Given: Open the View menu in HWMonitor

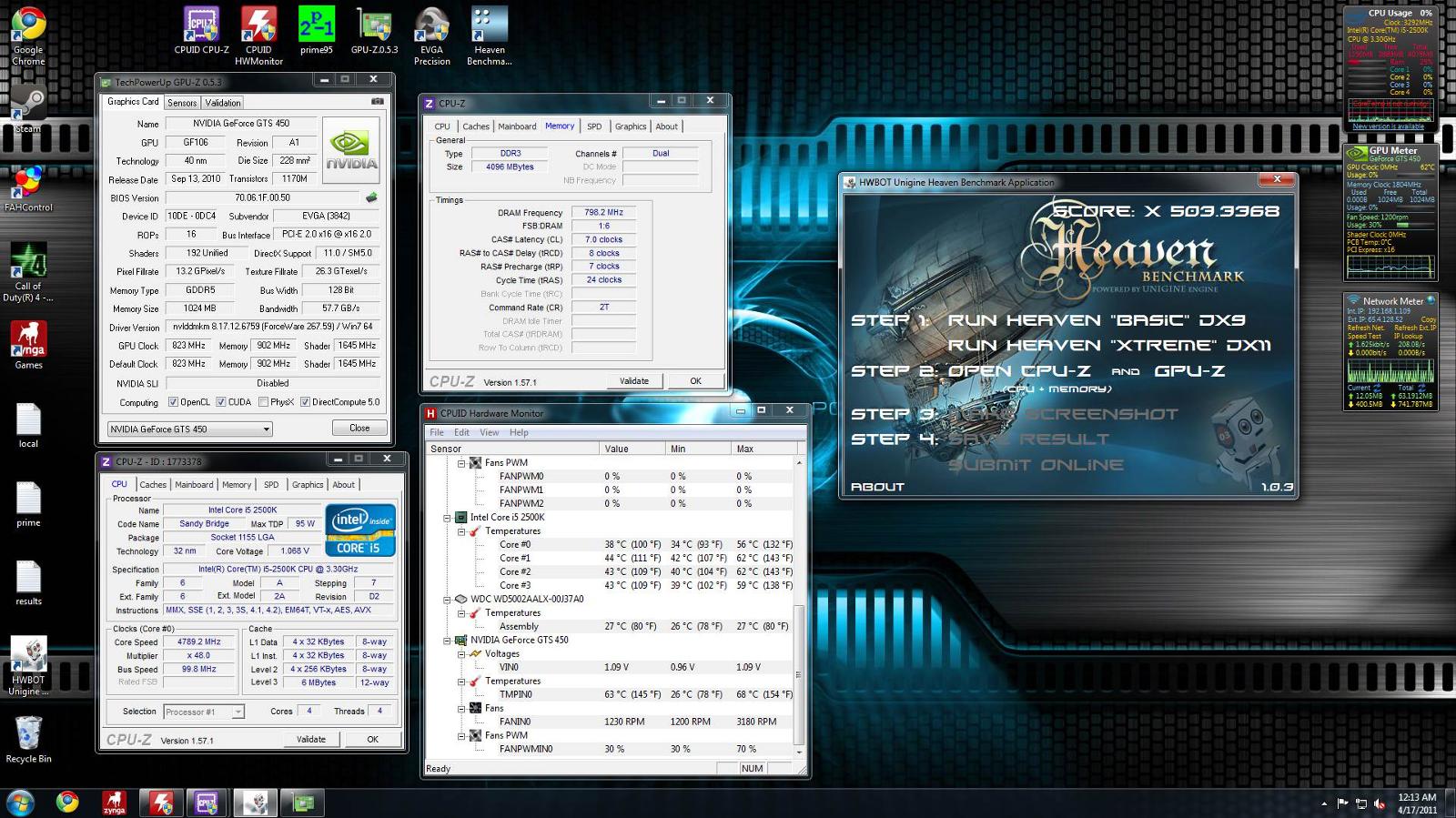Looking at the screenshot, I should pos(490,433).
